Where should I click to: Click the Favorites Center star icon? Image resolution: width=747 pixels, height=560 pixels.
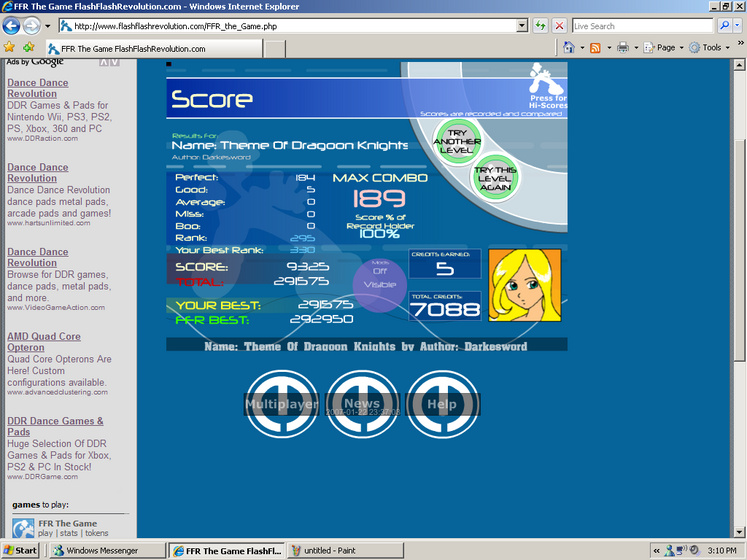(10, 47)
